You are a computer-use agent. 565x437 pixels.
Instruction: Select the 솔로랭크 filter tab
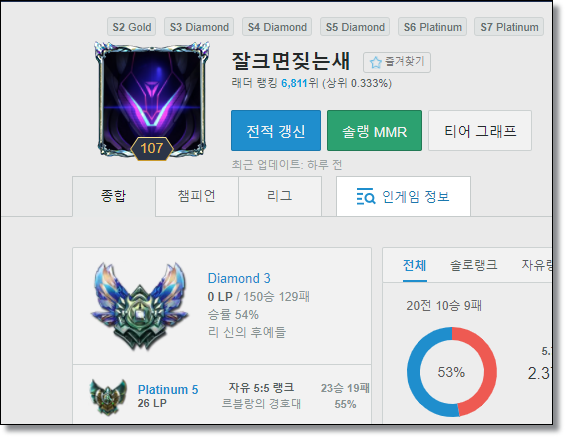click(473, 265)
